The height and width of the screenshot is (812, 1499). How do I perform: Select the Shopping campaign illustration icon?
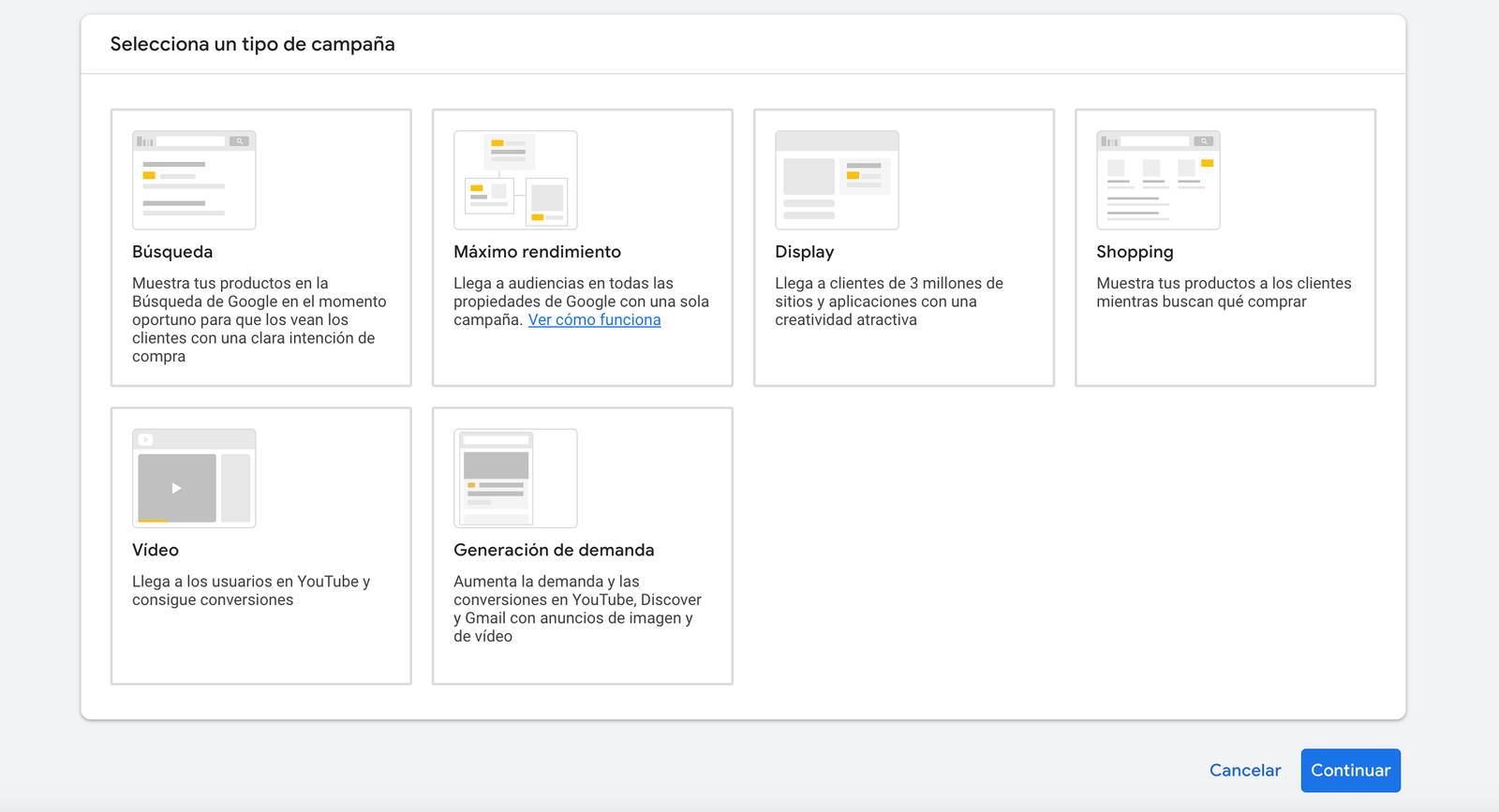pos(1158,180)
